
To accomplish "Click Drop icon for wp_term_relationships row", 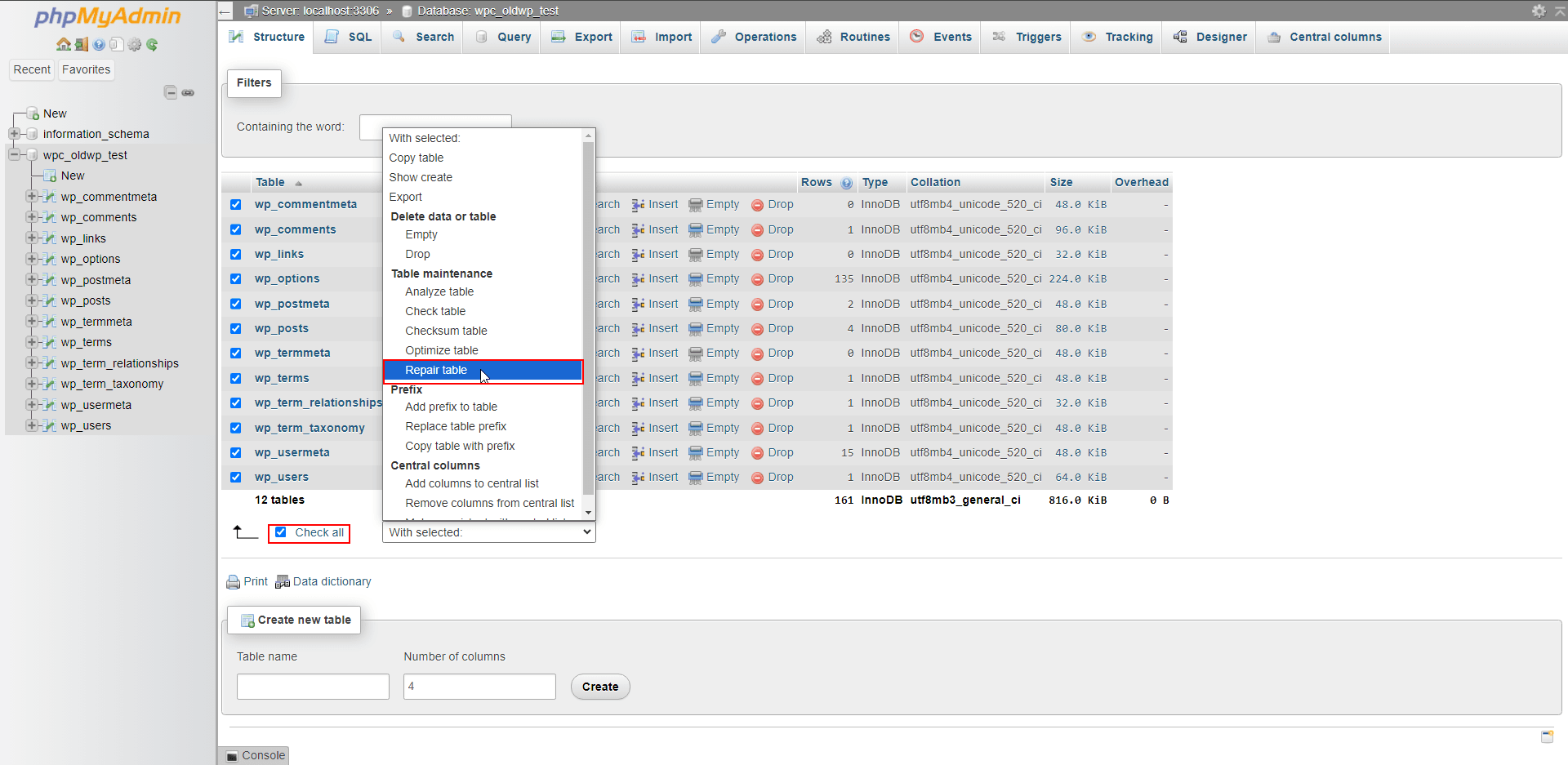I will [x=757, y=403].
